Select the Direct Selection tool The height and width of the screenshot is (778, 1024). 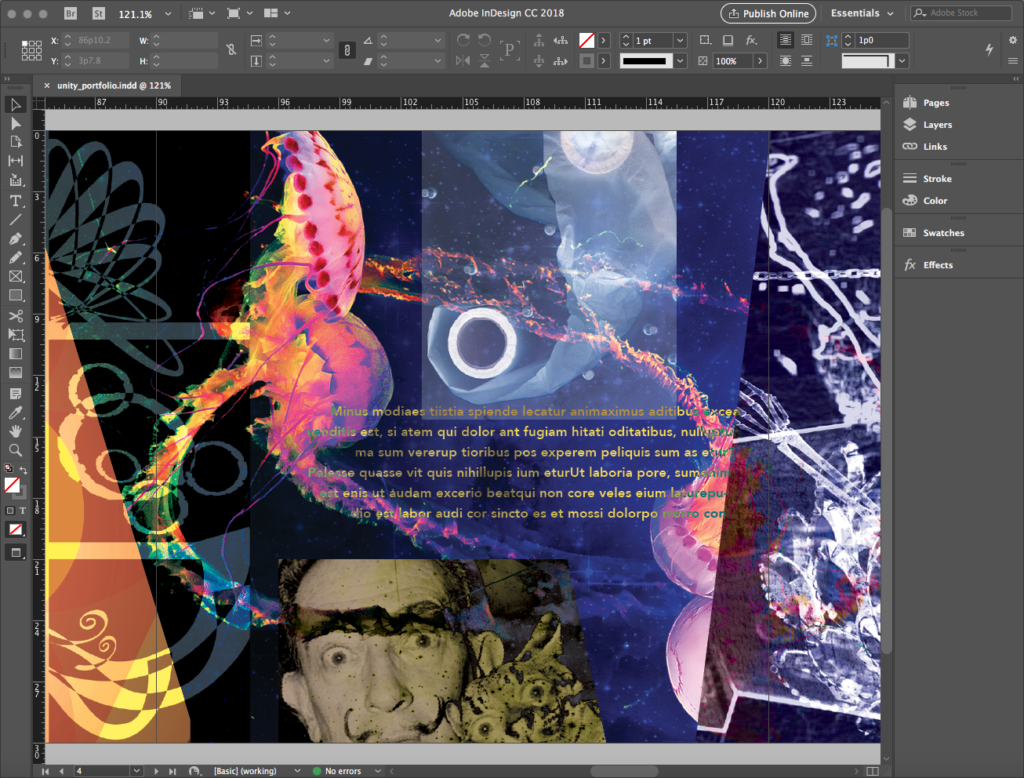pyautogui.click(x=16, y=123)
